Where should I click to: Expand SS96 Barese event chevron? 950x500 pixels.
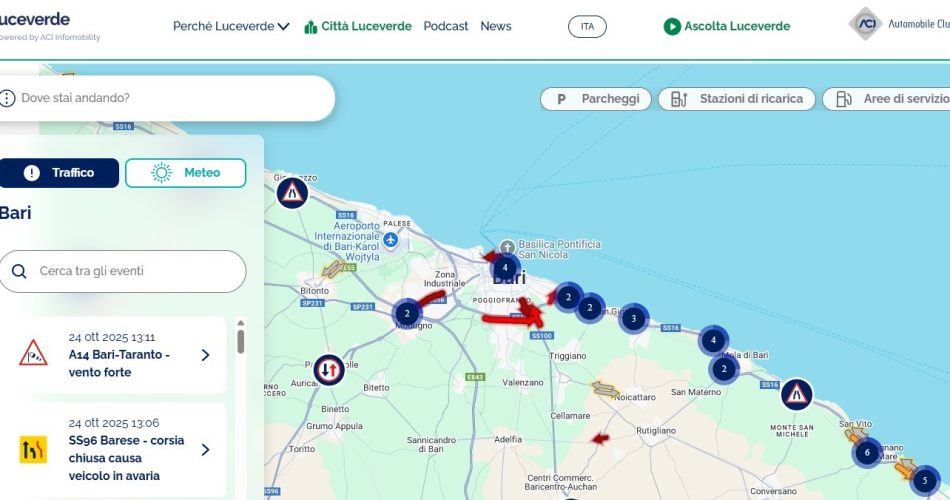coord(205,449)
